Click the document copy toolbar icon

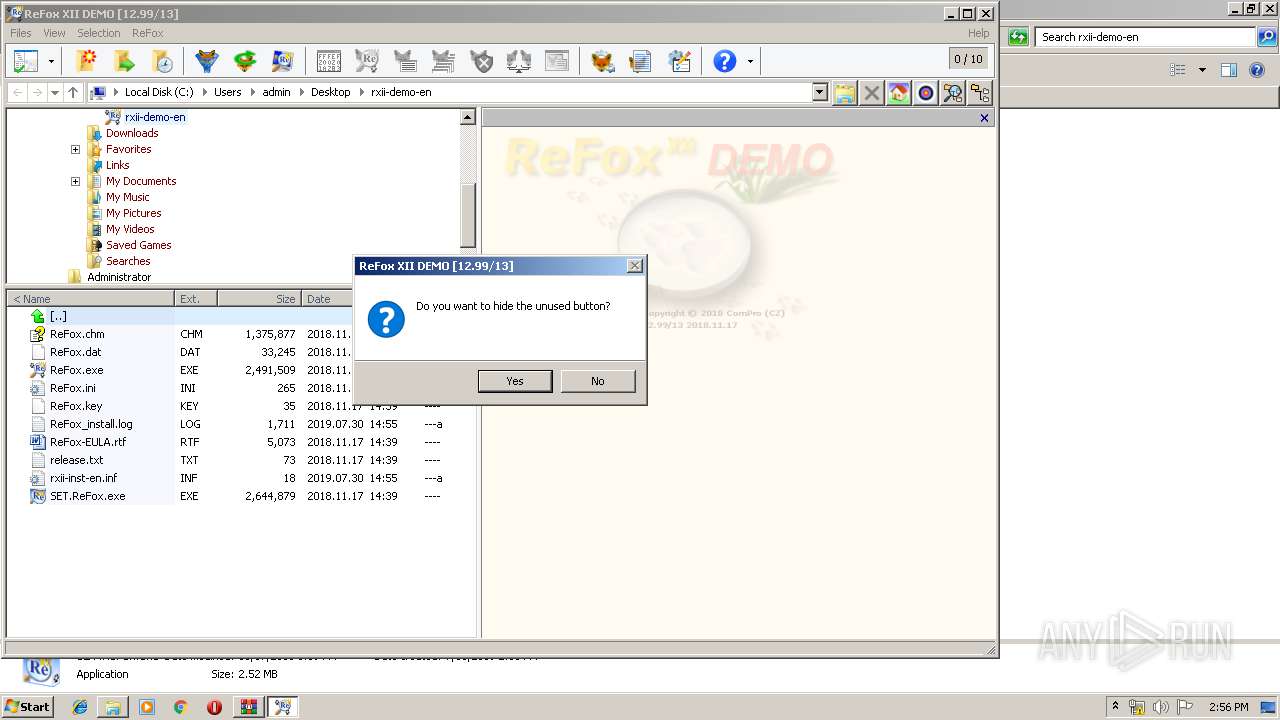(640, 61)
